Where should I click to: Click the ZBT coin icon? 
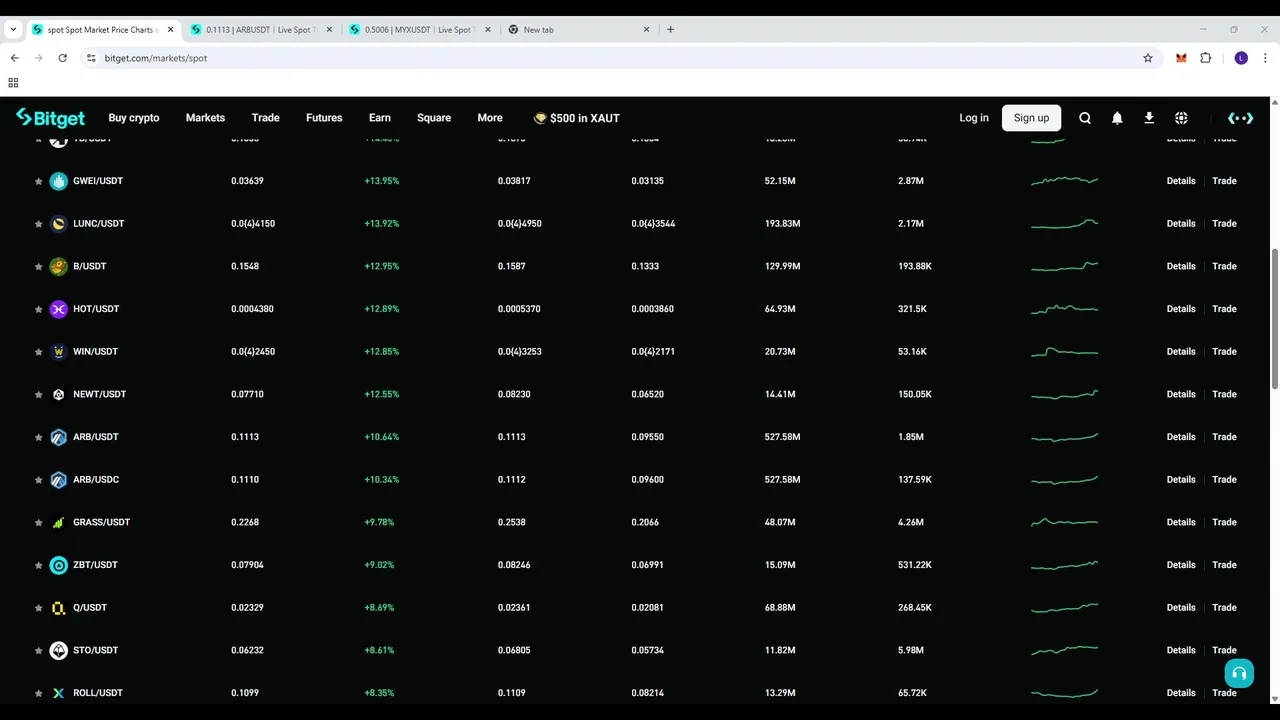point(58,565)
